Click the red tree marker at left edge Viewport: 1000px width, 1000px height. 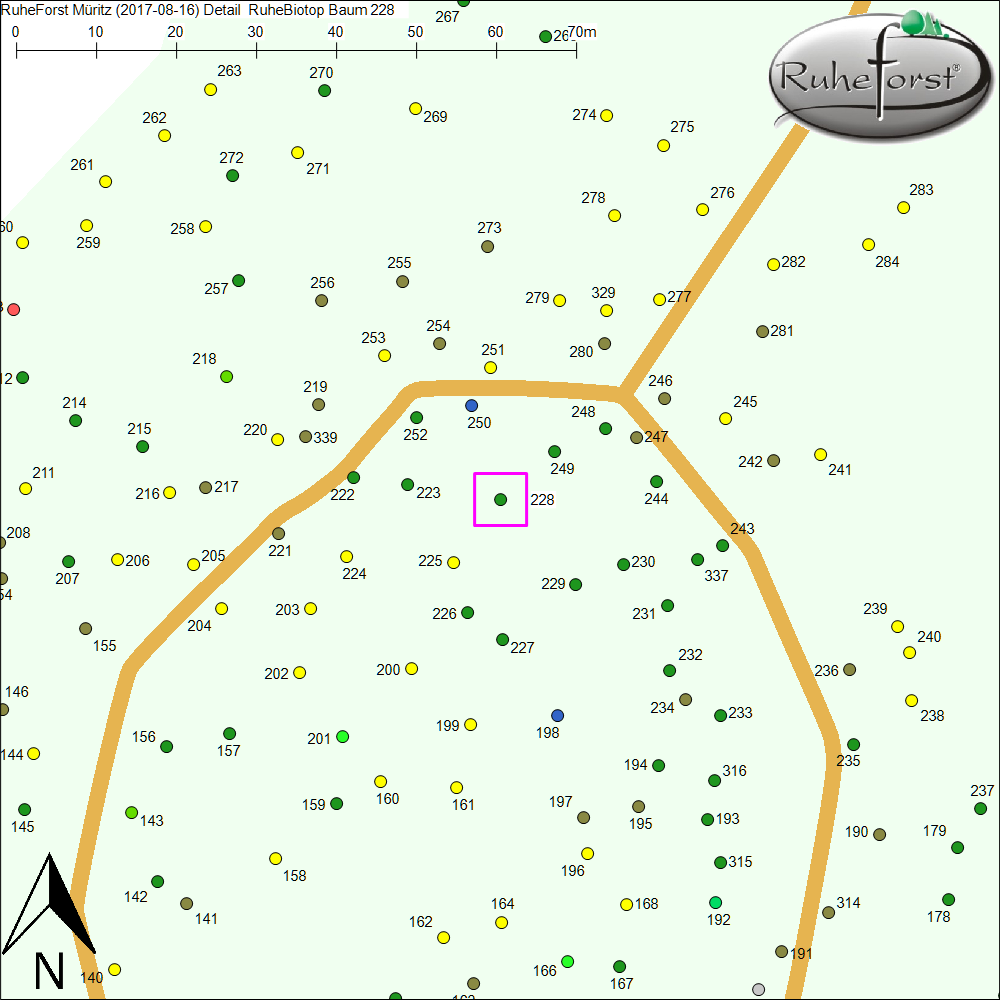point(13,309)
